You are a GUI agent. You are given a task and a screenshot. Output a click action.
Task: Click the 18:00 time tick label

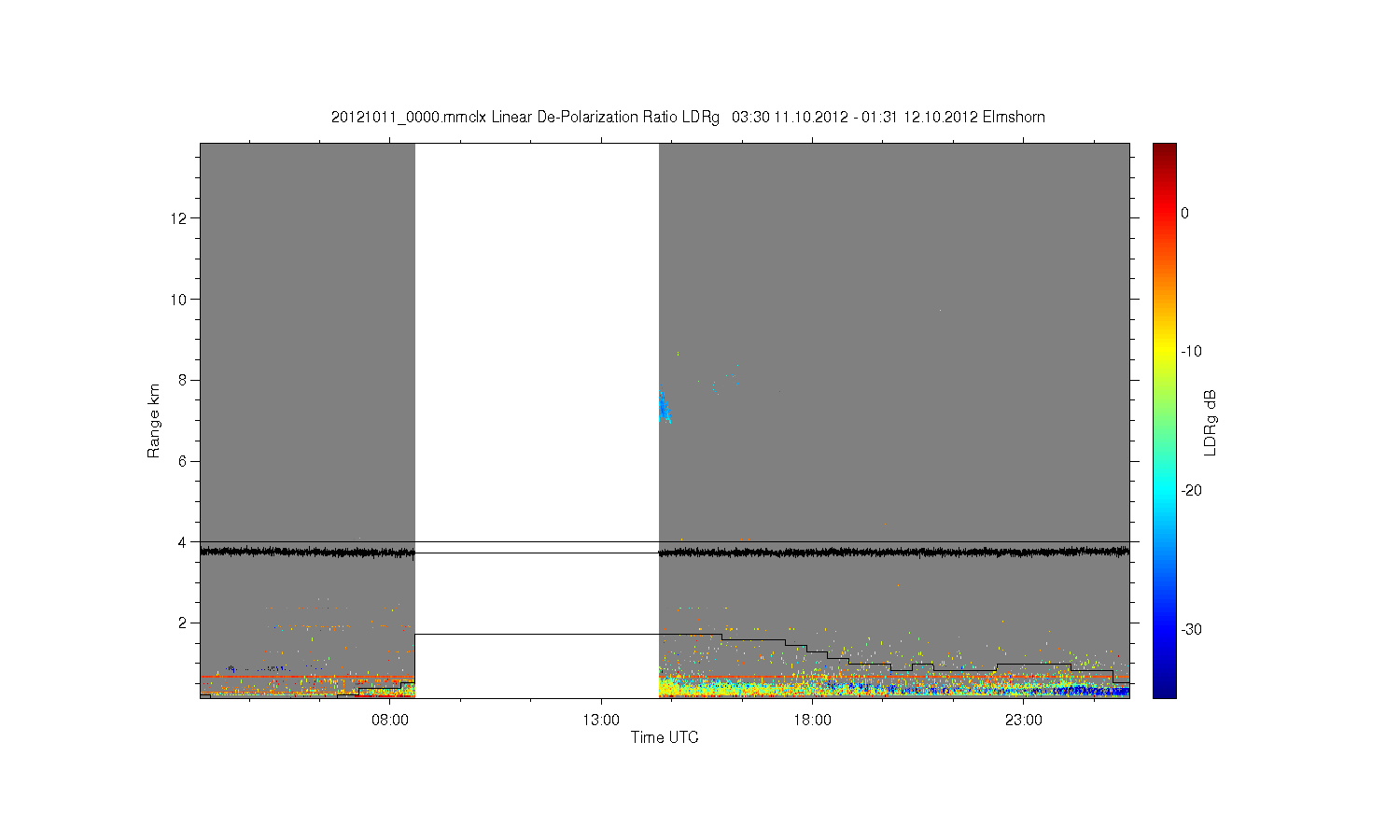coord(813,720)
